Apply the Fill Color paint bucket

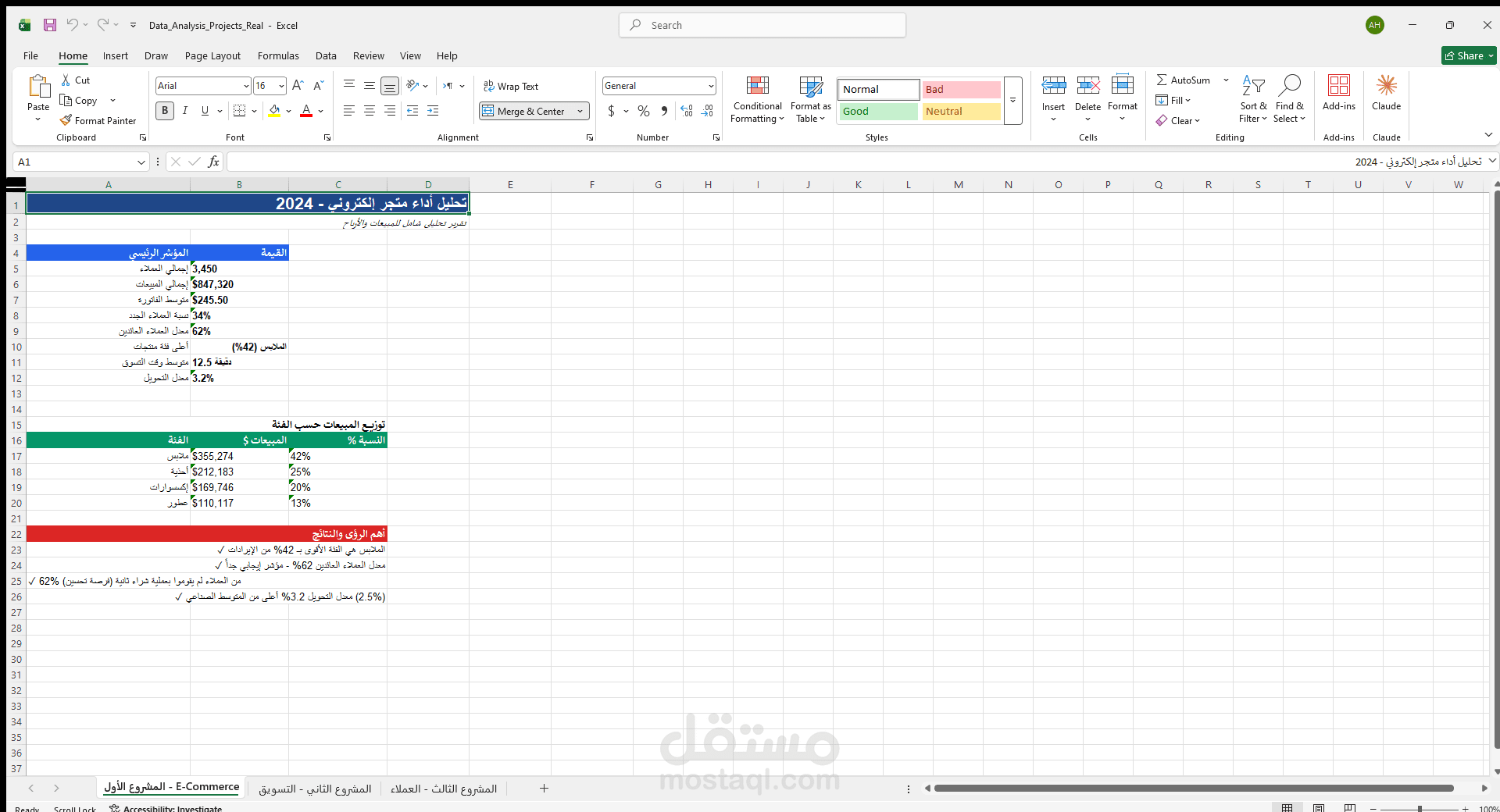(274, 111)
